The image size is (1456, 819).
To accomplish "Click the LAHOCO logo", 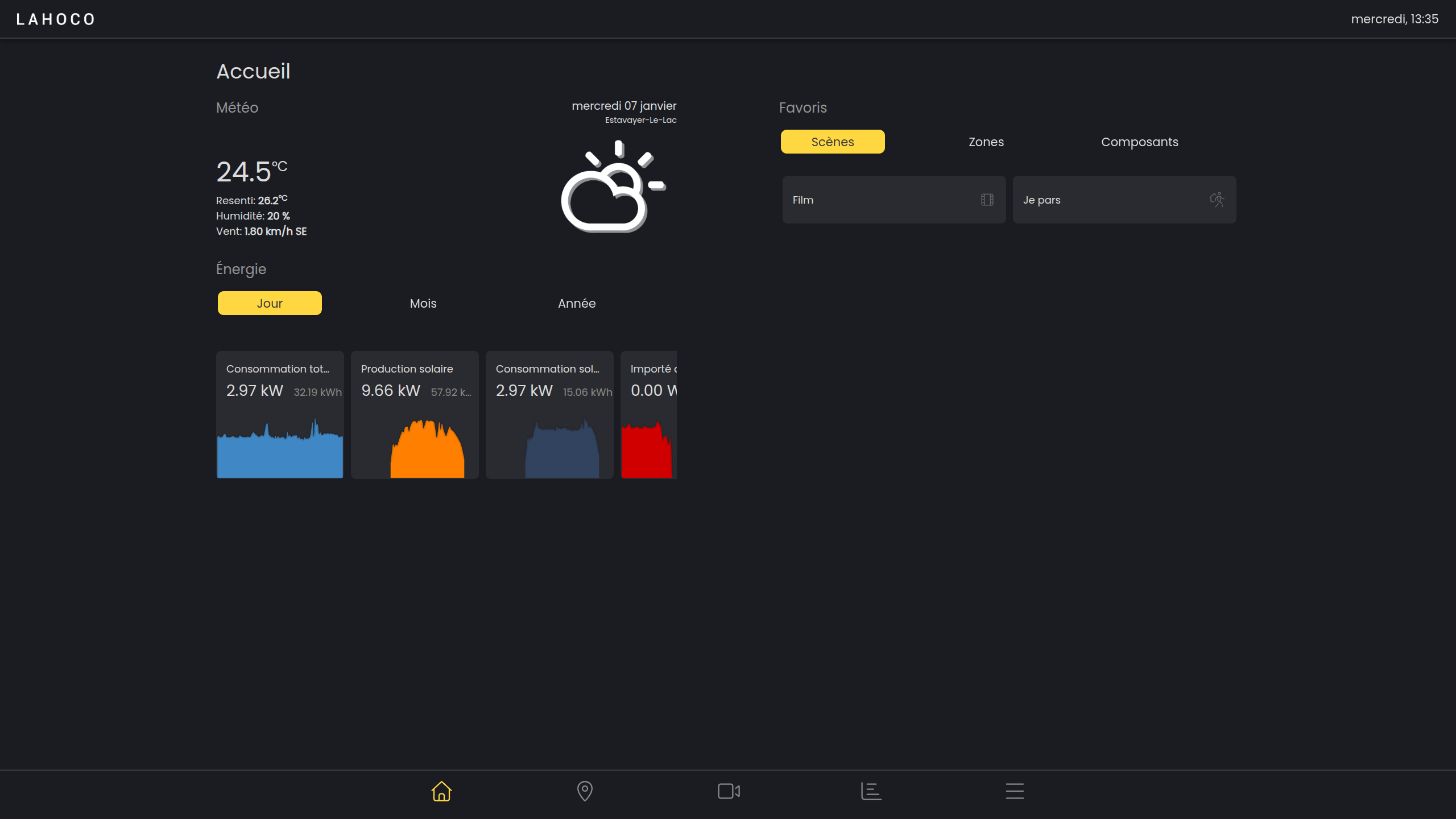I will pos(56,19).
